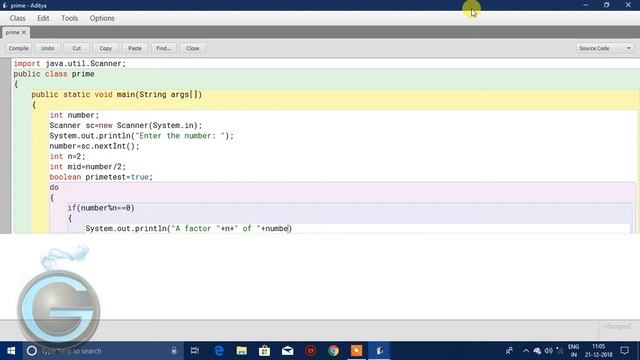Click the 'import java.util.Scanner;' line
Image resolution: width=640 pixels, height=360 pixels.
coord(70,64)
